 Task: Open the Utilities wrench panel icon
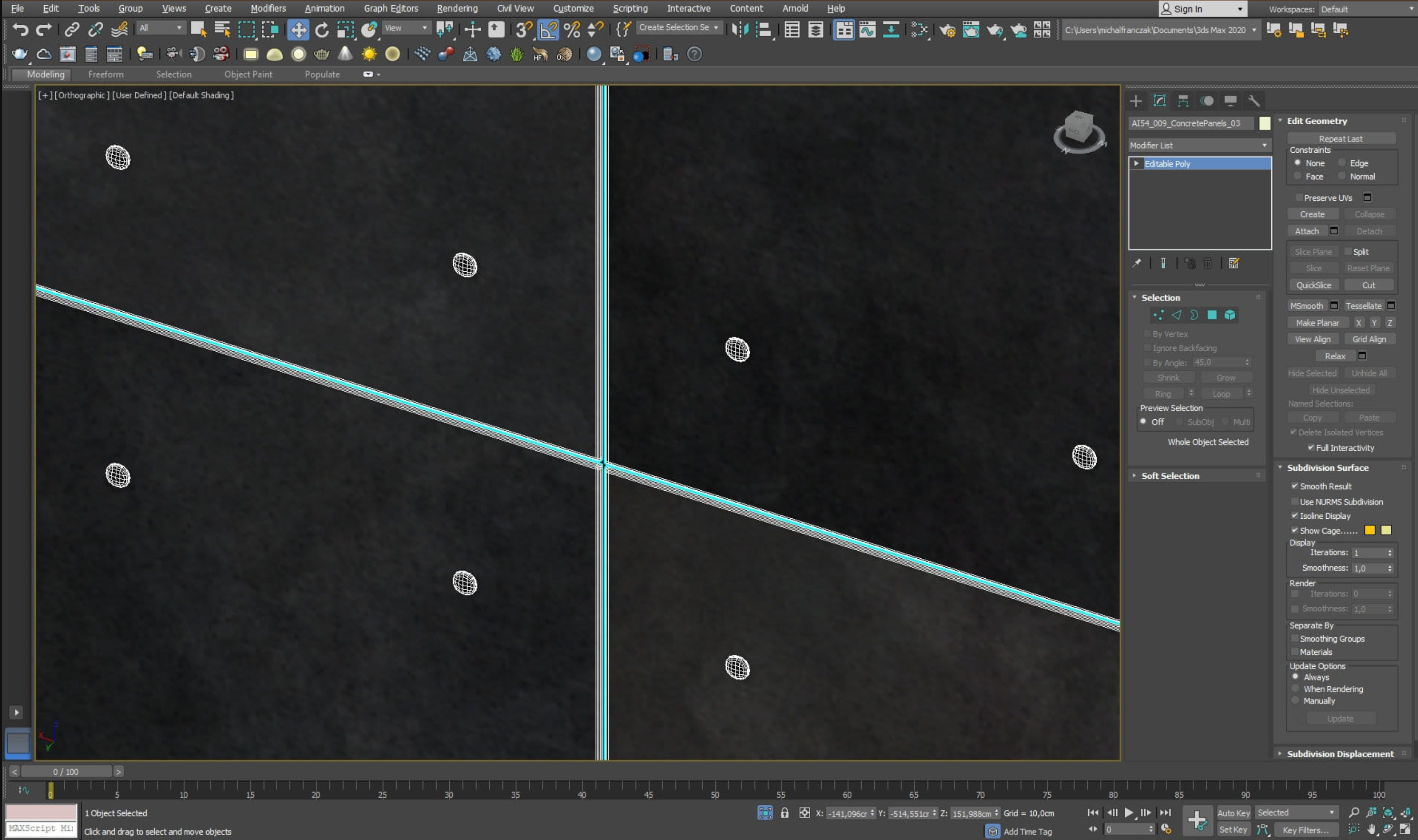click(1254, 101)
